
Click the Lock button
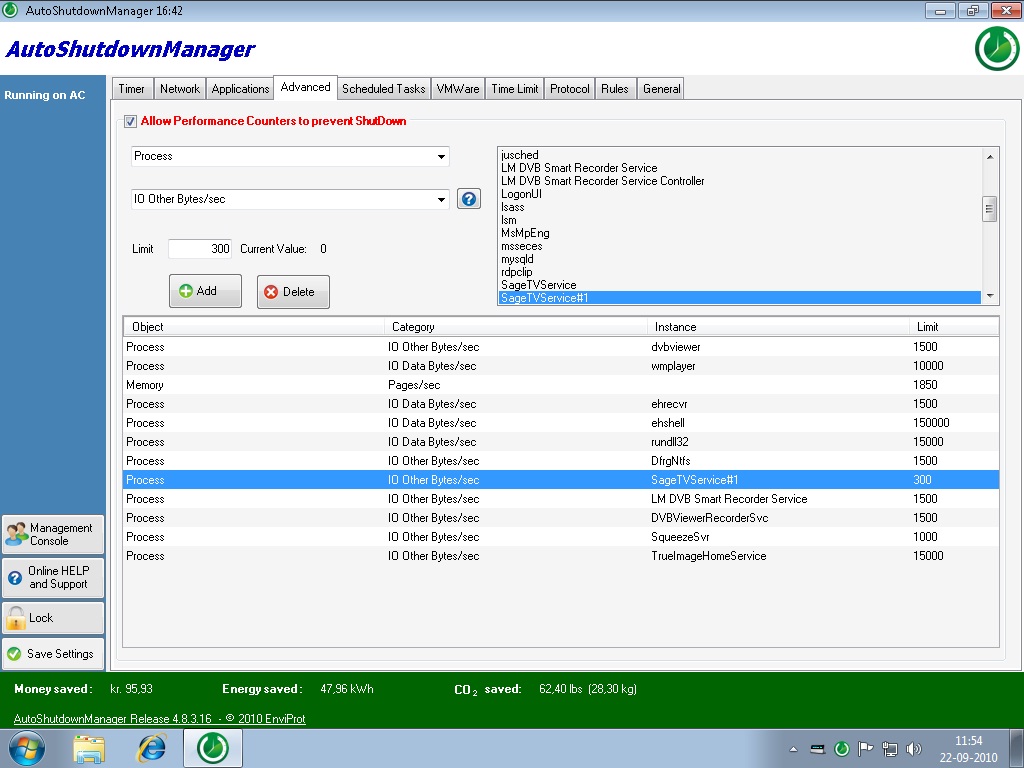[53, 618]
